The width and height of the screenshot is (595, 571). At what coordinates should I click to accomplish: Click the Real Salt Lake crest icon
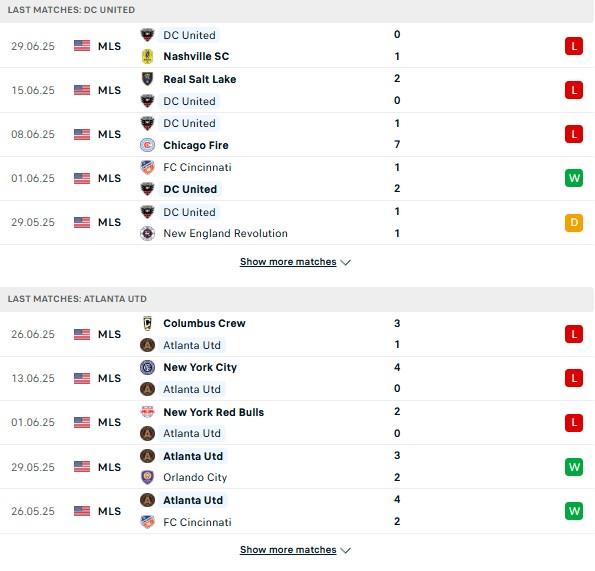click(147, 79)
